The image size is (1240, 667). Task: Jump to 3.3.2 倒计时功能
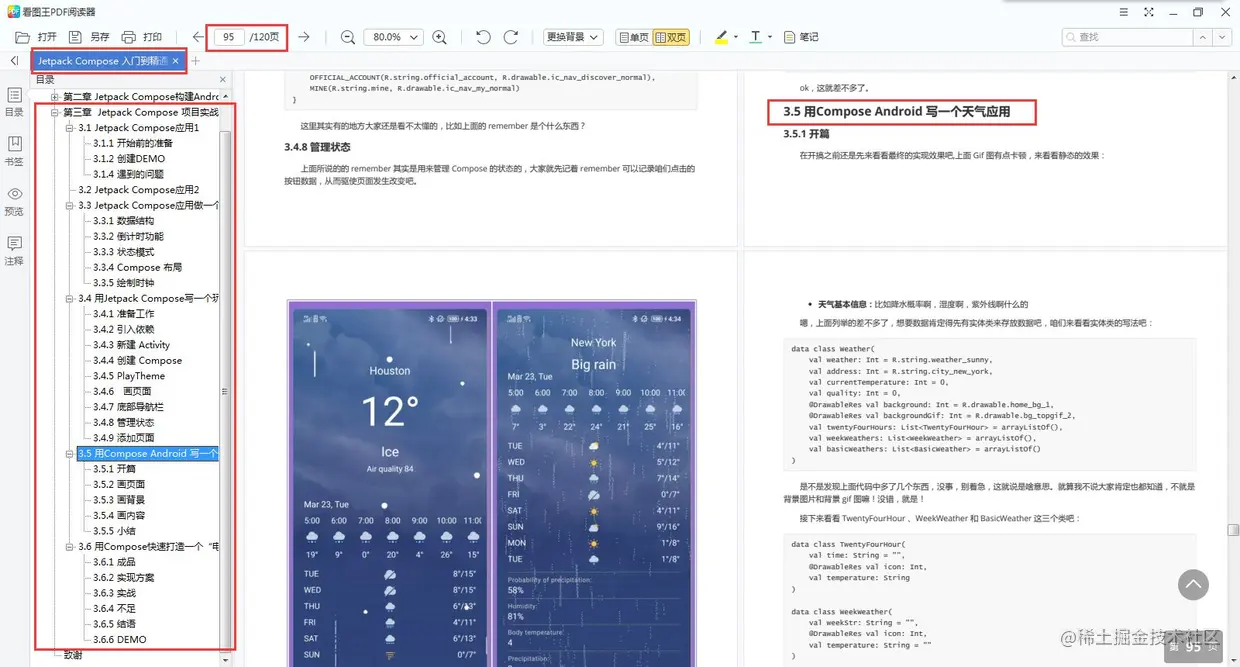point(128,236)
